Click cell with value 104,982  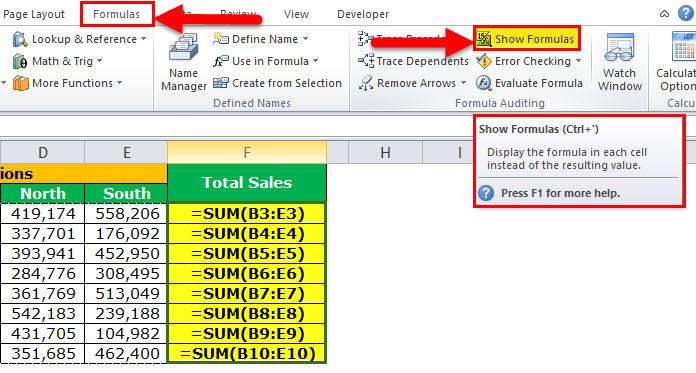[127, 333]
